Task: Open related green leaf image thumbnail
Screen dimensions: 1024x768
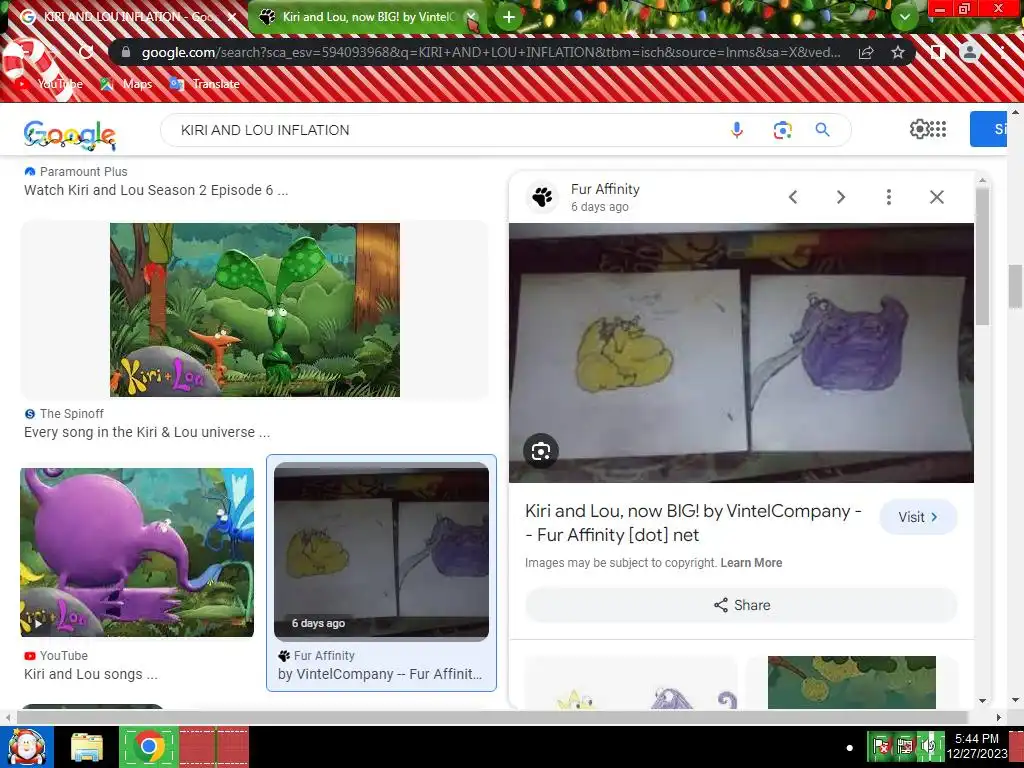Action: [x=852, y=682]
